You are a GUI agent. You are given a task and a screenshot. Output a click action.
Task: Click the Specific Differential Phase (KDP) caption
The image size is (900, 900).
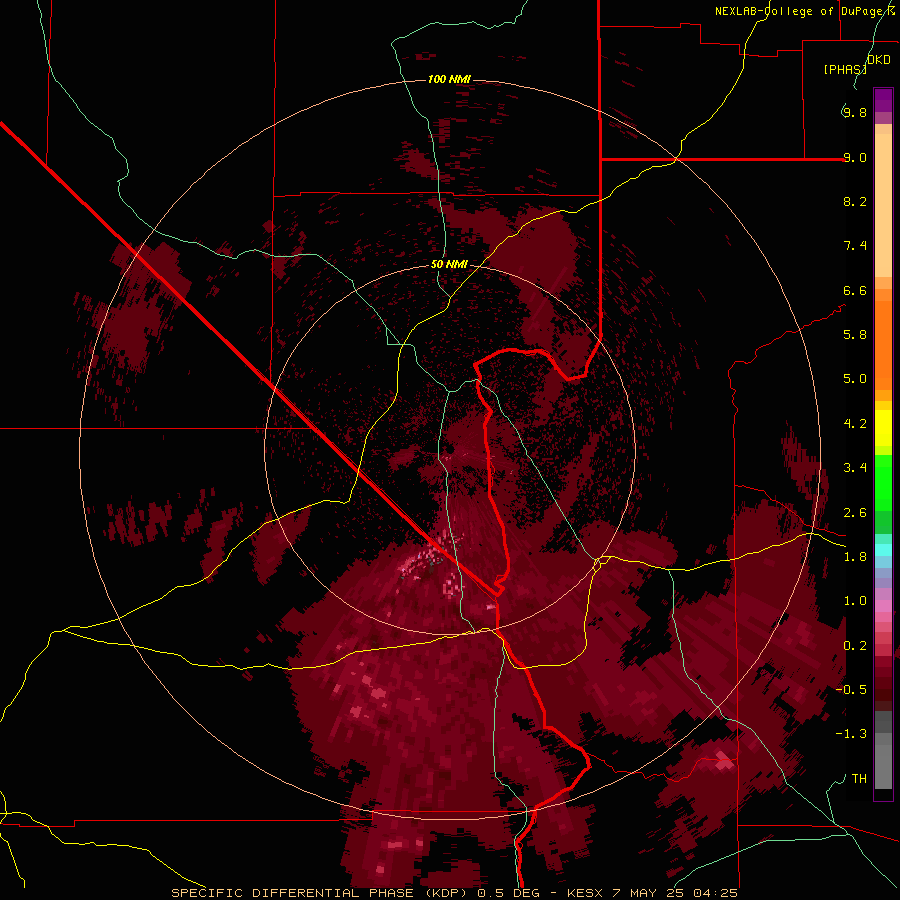[x=455, y=893]
